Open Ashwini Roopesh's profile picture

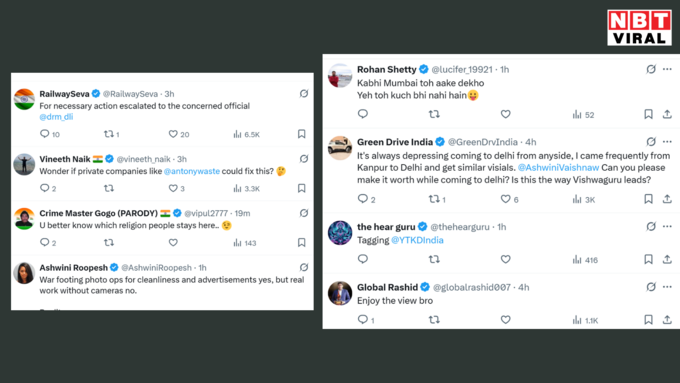pyautogui.click(x=24, y=273)
